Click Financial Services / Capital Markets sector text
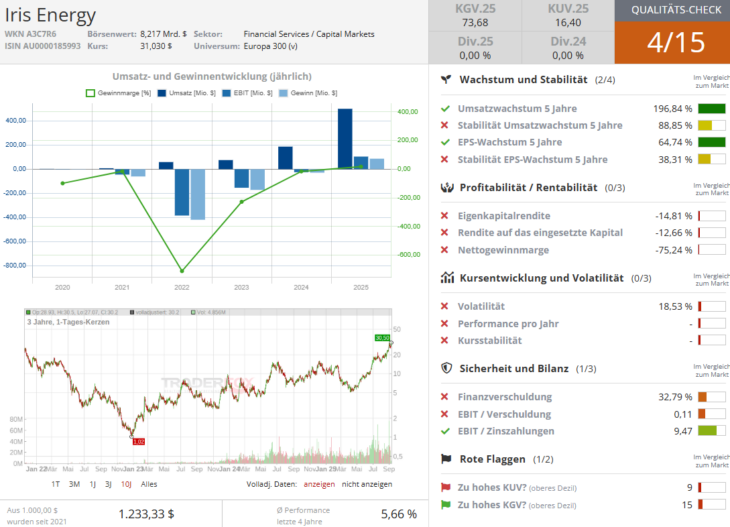 pyautogui.click(x=309, y=34)
